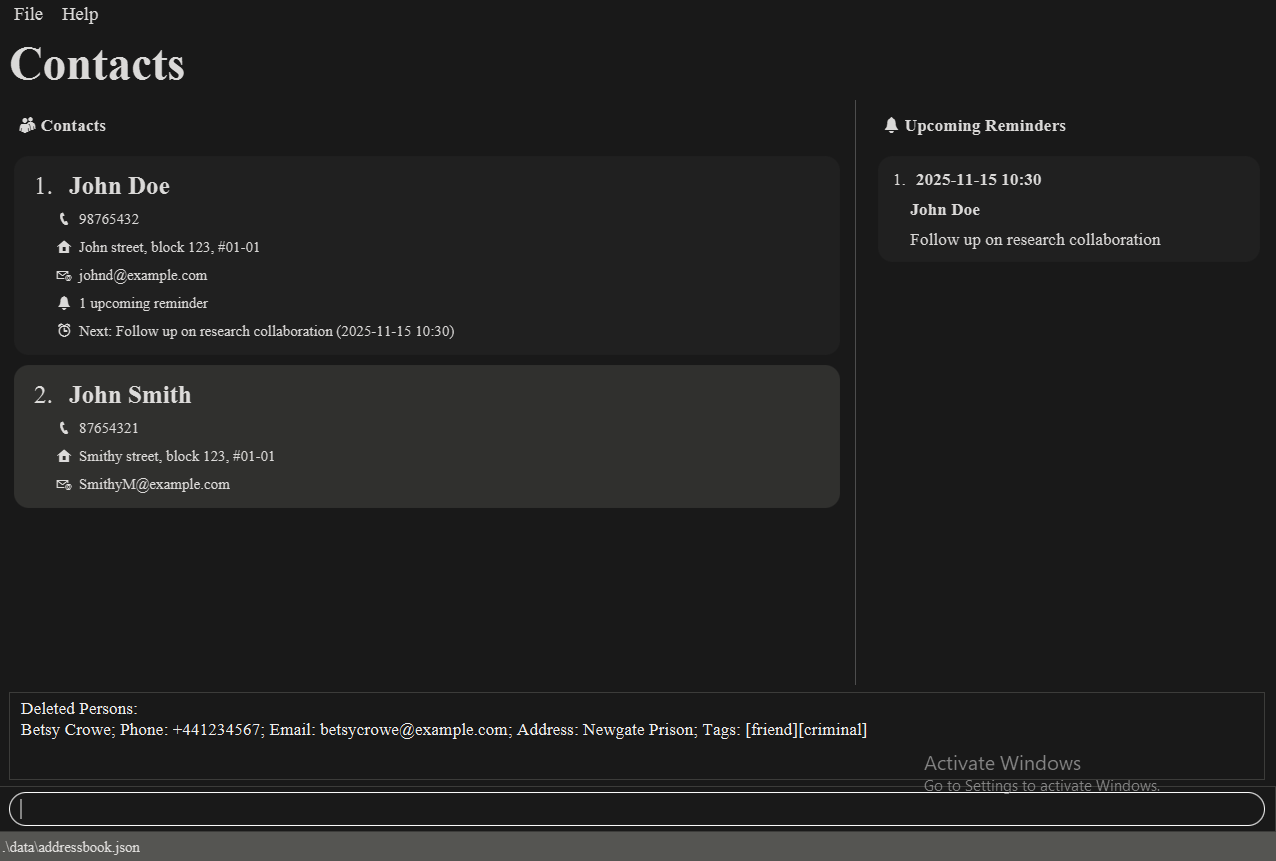Click the house icon beside John street address
This screenshot has height=861, width=1276.
click(64, 247)
